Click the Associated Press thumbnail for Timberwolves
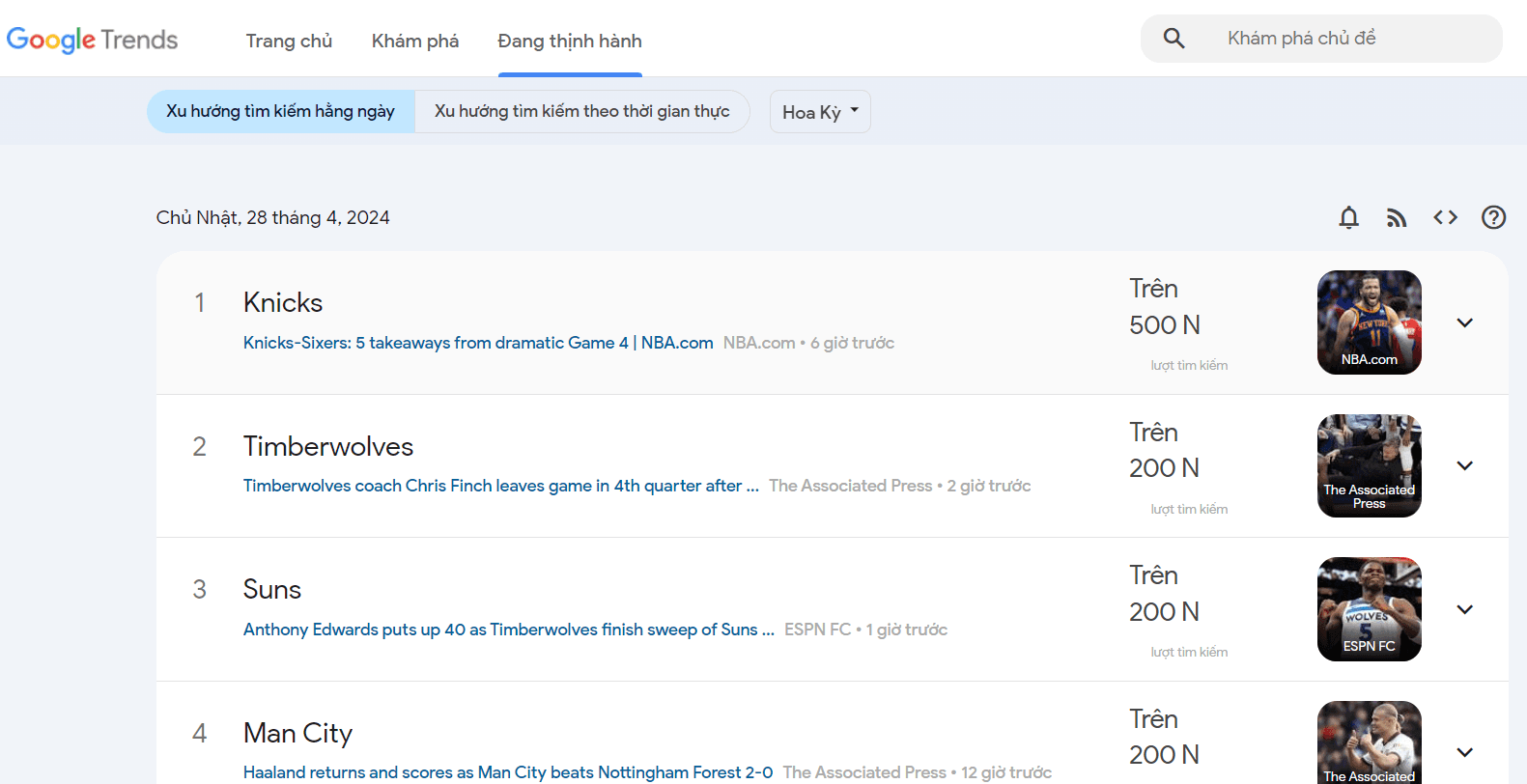Image resolution: width=1527 pixels, height=784 pixels. (1369, 465)
